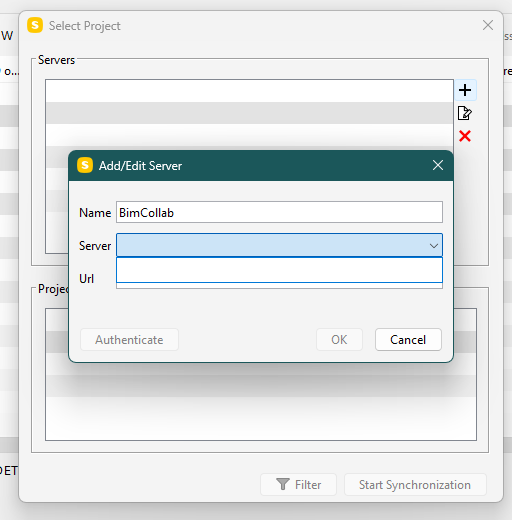Open the Filter button in Select Project
The width and height of the screenshot is (512, 520).
(298, 485)
